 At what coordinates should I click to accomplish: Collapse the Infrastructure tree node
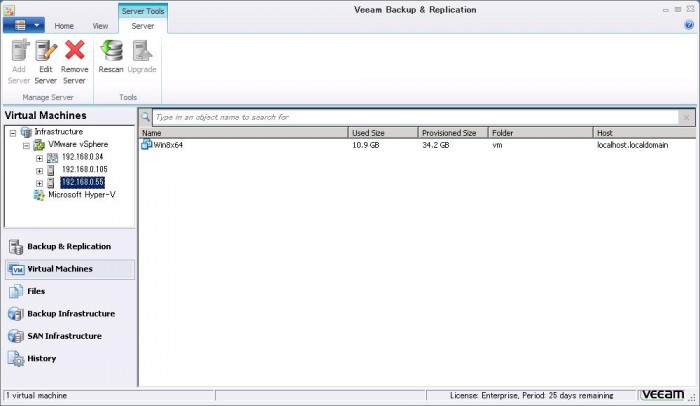pos(12,132)
